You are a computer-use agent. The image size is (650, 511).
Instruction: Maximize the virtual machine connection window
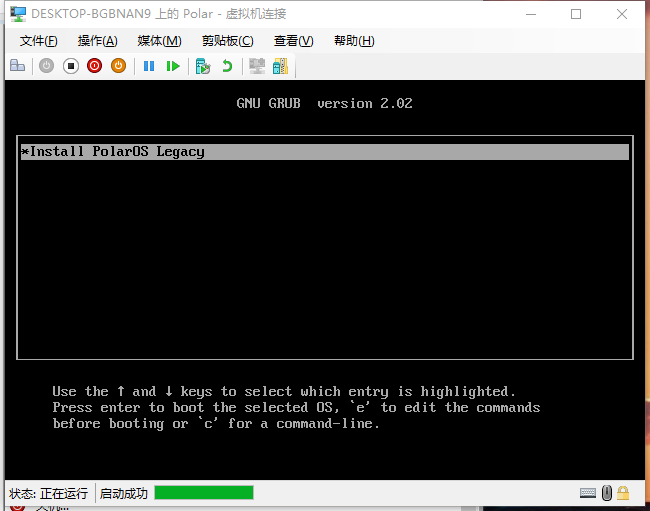[x=576, y=14]
